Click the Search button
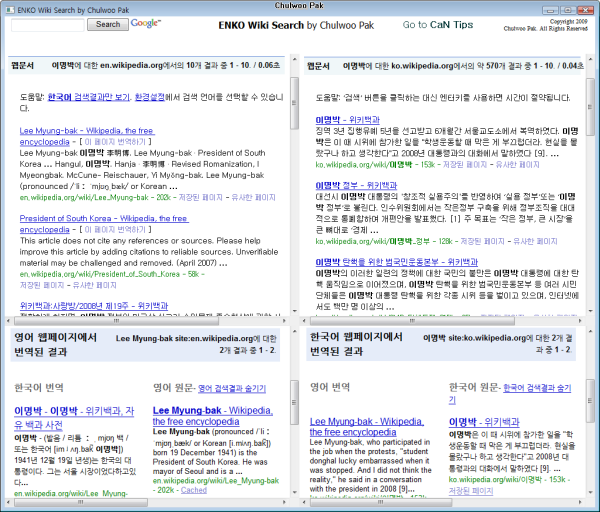 coord(108,24)
